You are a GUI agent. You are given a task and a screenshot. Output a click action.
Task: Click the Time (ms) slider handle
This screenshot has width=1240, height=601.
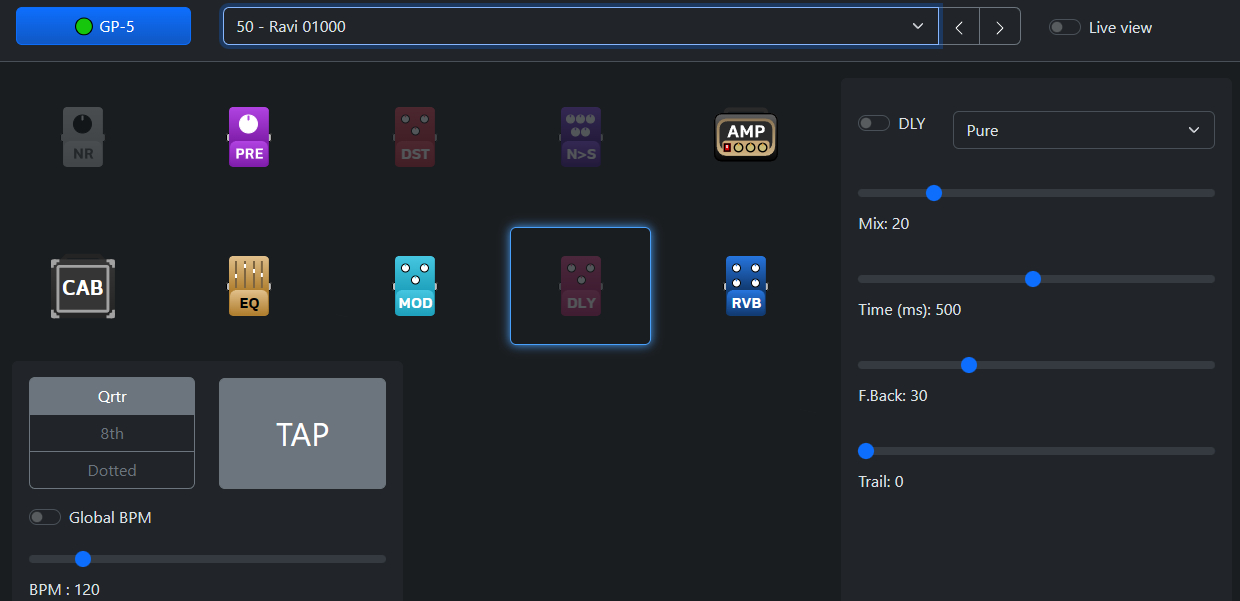pos(1033,279)
